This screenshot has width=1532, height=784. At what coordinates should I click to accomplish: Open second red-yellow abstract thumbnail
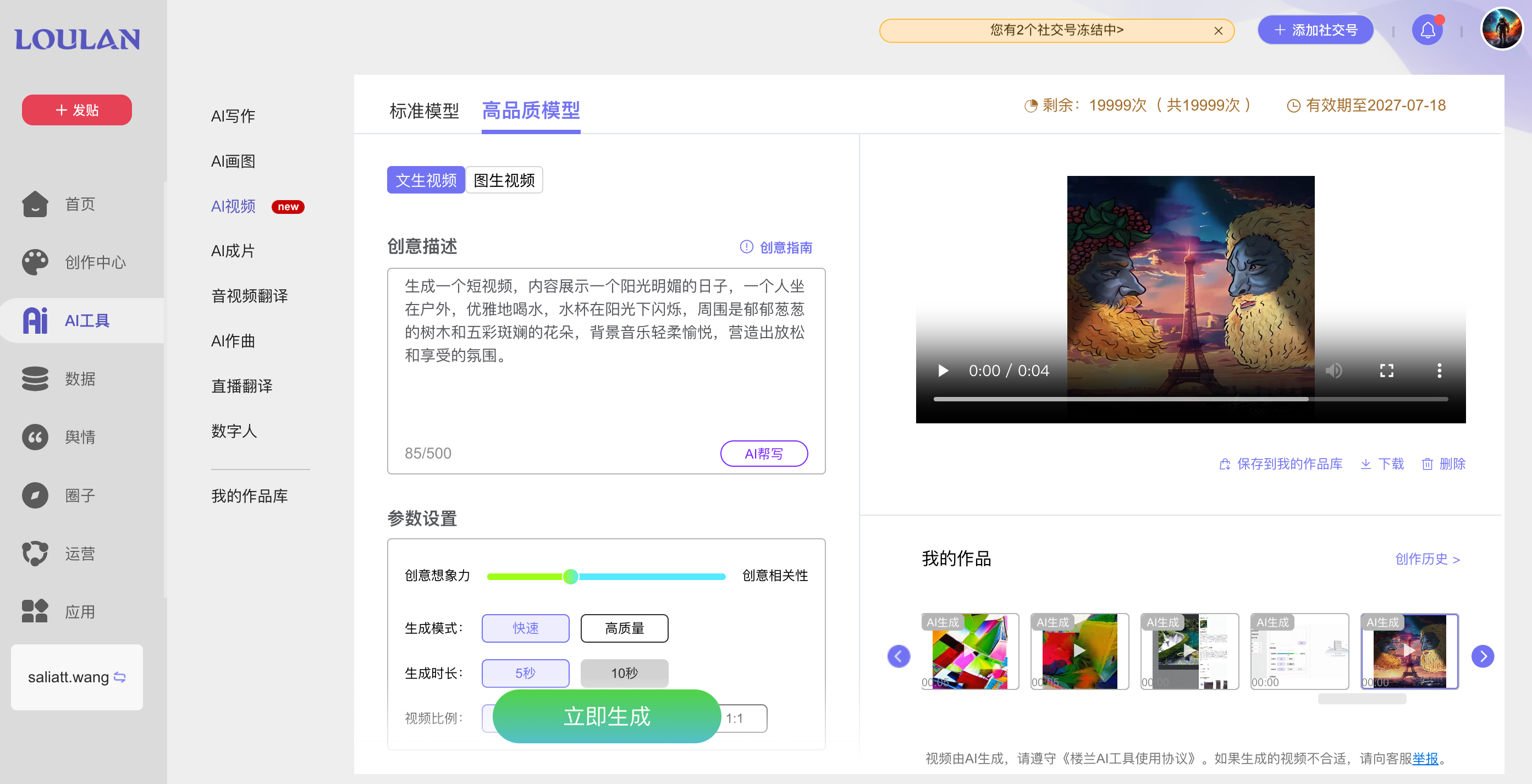[1080, 652]
